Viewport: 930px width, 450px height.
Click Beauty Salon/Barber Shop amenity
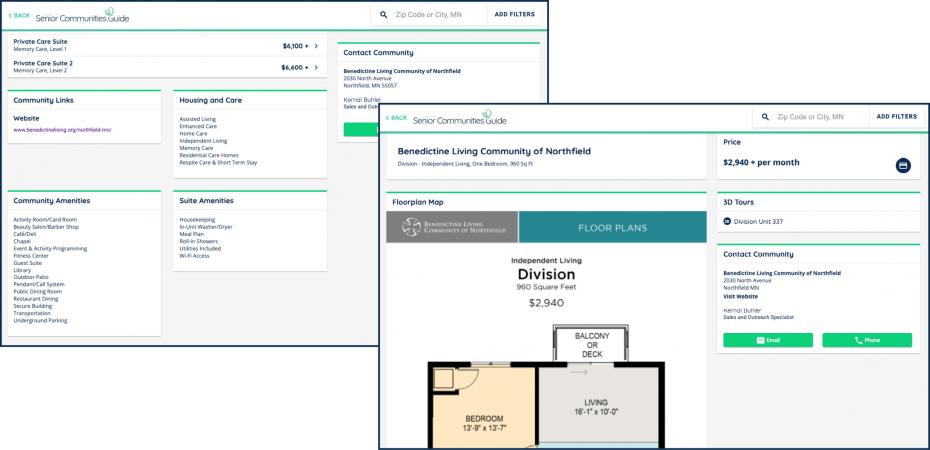46,226
